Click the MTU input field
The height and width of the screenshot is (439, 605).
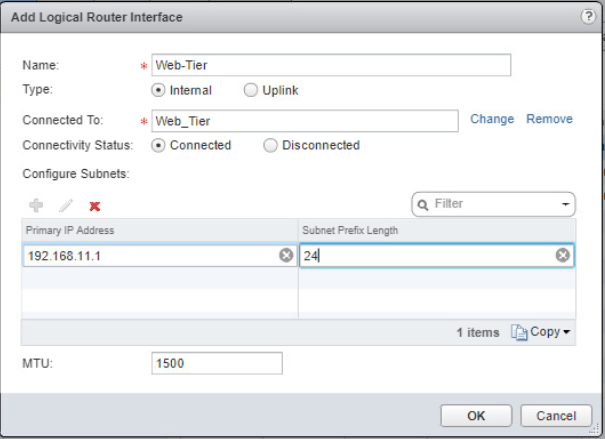(217, 363)
